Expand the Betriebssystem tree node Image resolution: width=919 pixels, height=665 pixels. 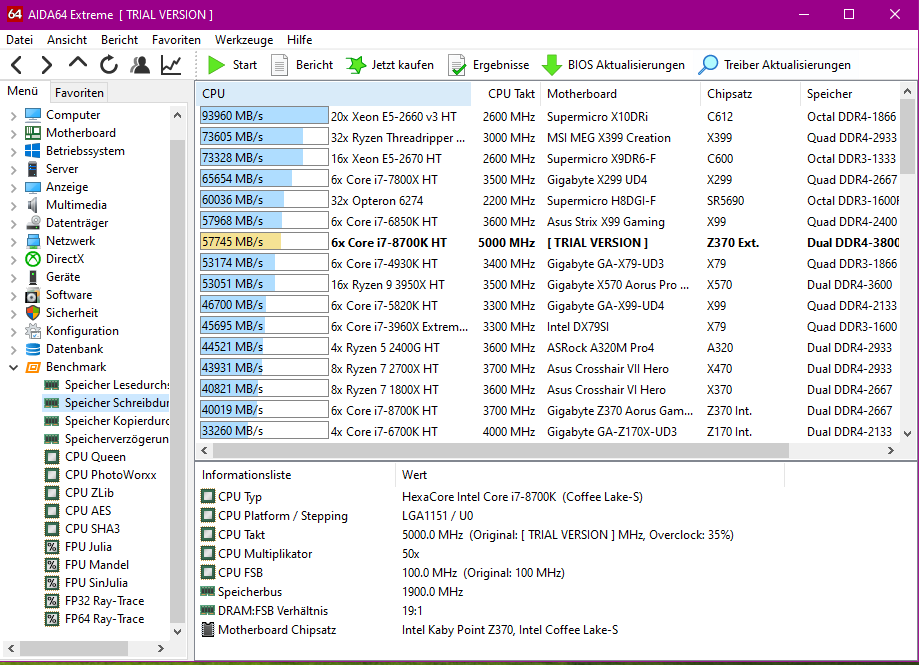pos(13,152)
